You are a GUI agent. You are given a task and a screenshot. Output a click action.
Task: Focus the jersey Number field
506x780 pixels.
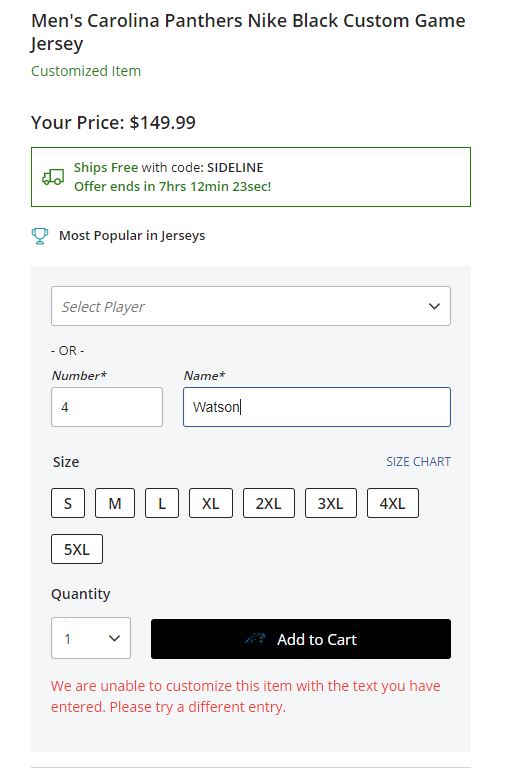point(107,407)
